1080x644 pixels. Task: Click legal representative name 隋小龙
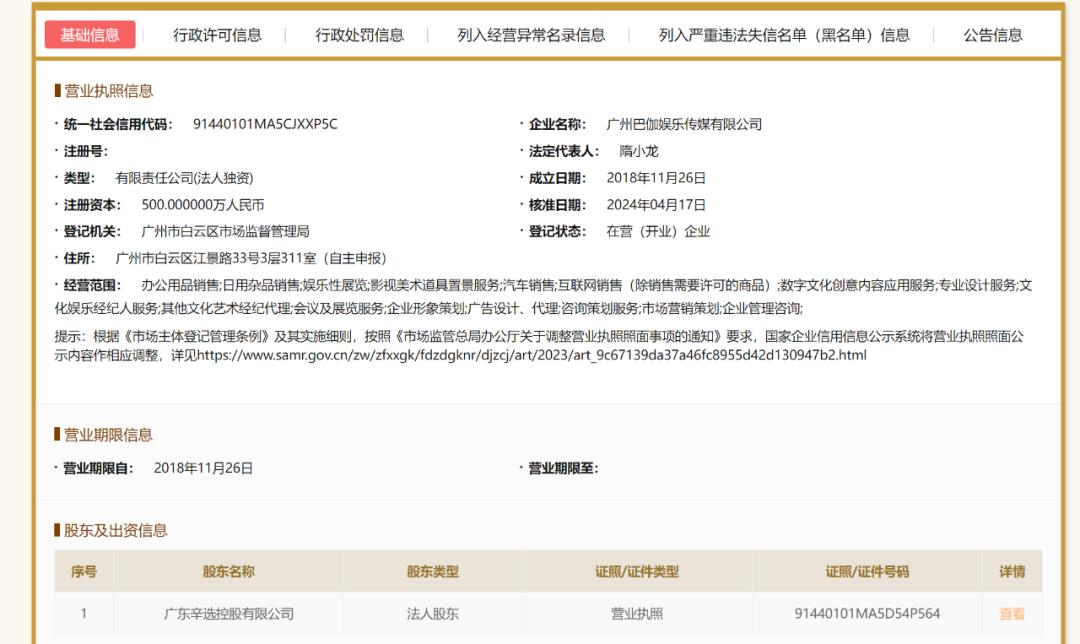(639, 151)
